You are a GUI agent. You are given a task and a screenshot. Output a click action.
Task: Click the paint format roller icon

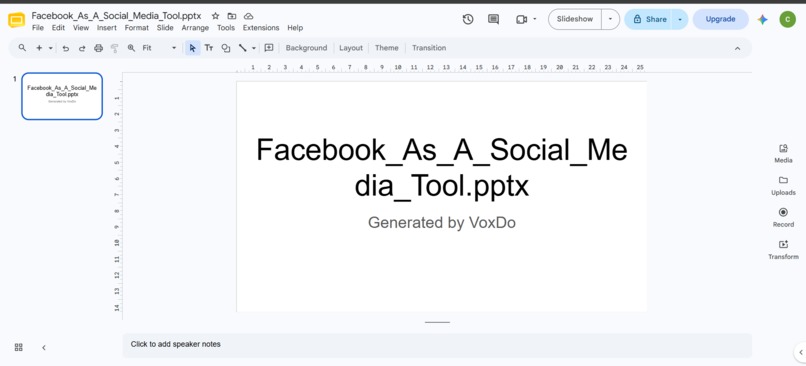115,48
